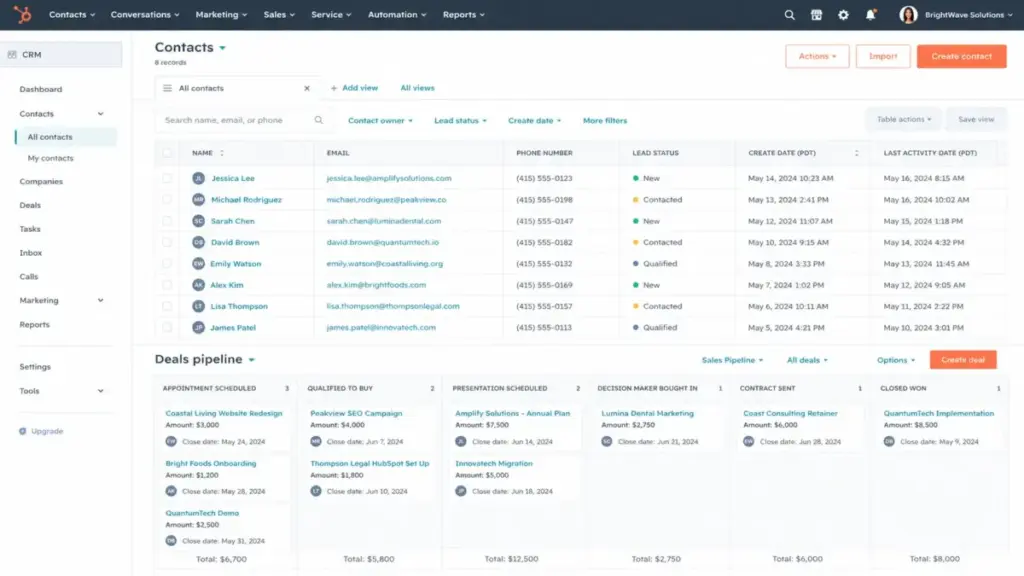Click Emily Watson's avatar icon
Viewport: 1024px width, 576px height.
point(199,264)
